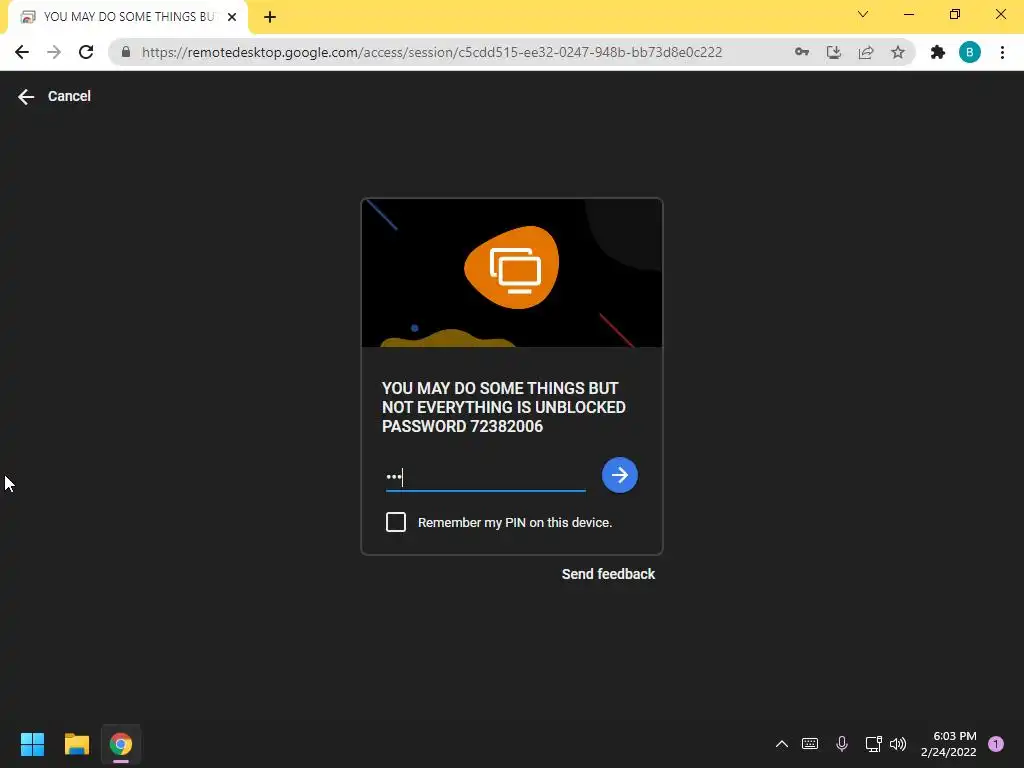
Task: Open touch keyboard tray icon
Action: pos(810,744)
